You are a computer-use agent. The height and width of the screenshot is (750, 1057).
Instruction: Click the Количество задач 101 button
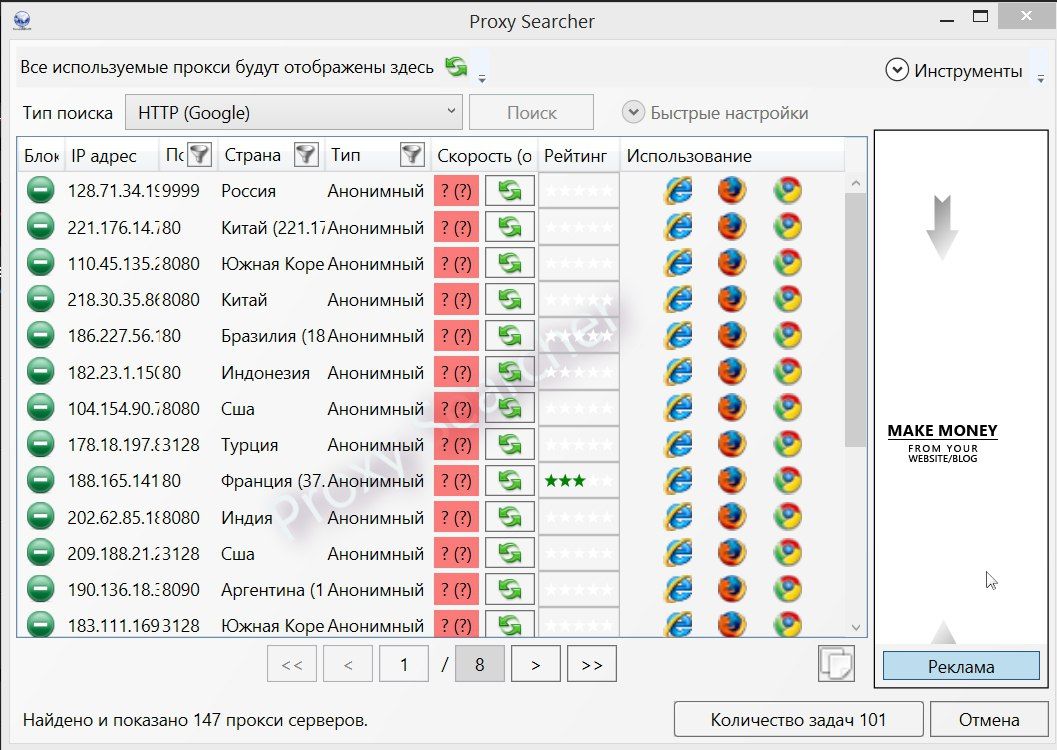[x=798, y=720]
